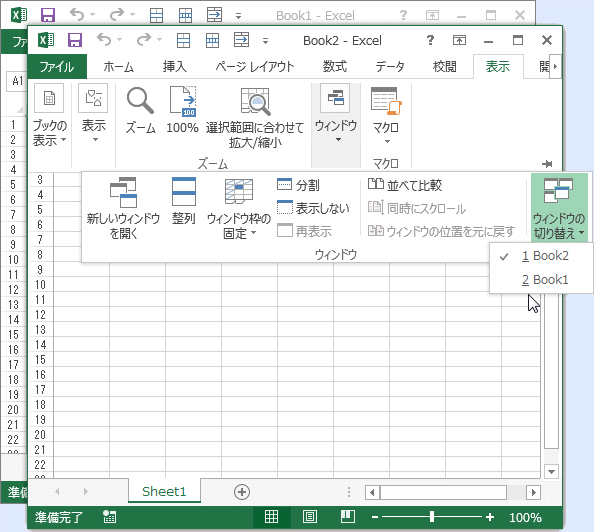Click Arrange All (整列) icon

[184, 201]
